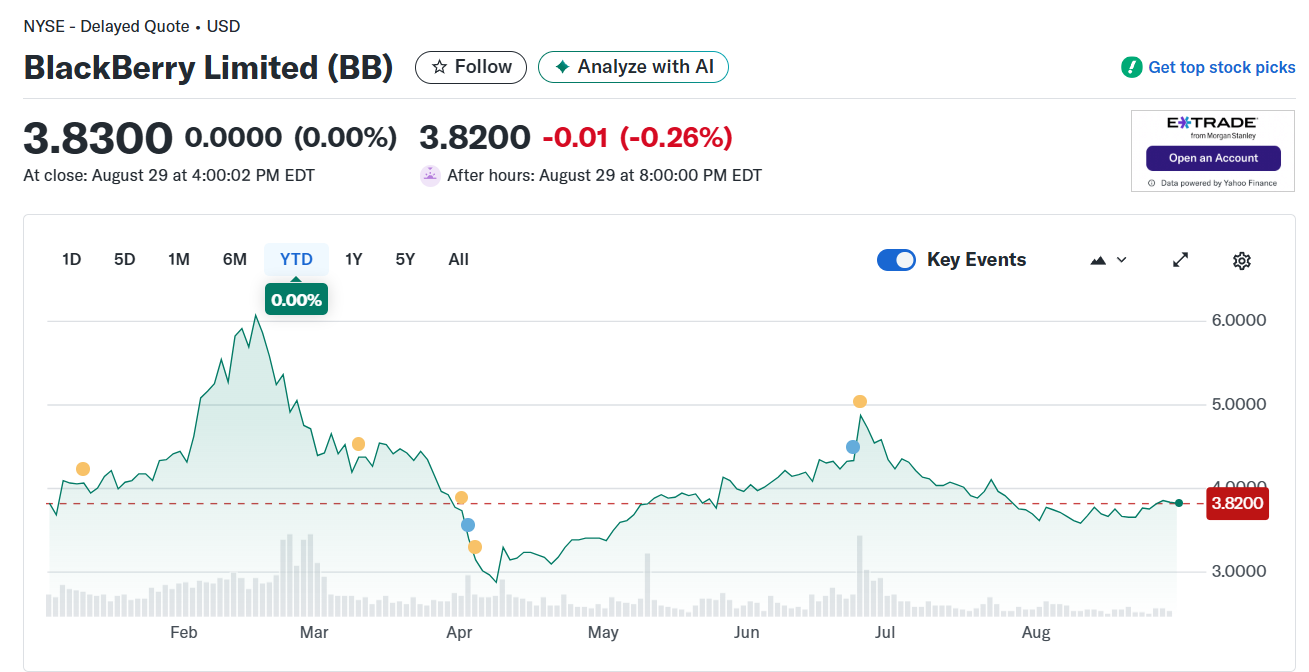Click the orange event marker at June peak
The width and height of the screenshot is (1309, 672).
pyautogui.click(x=860, y=402)
